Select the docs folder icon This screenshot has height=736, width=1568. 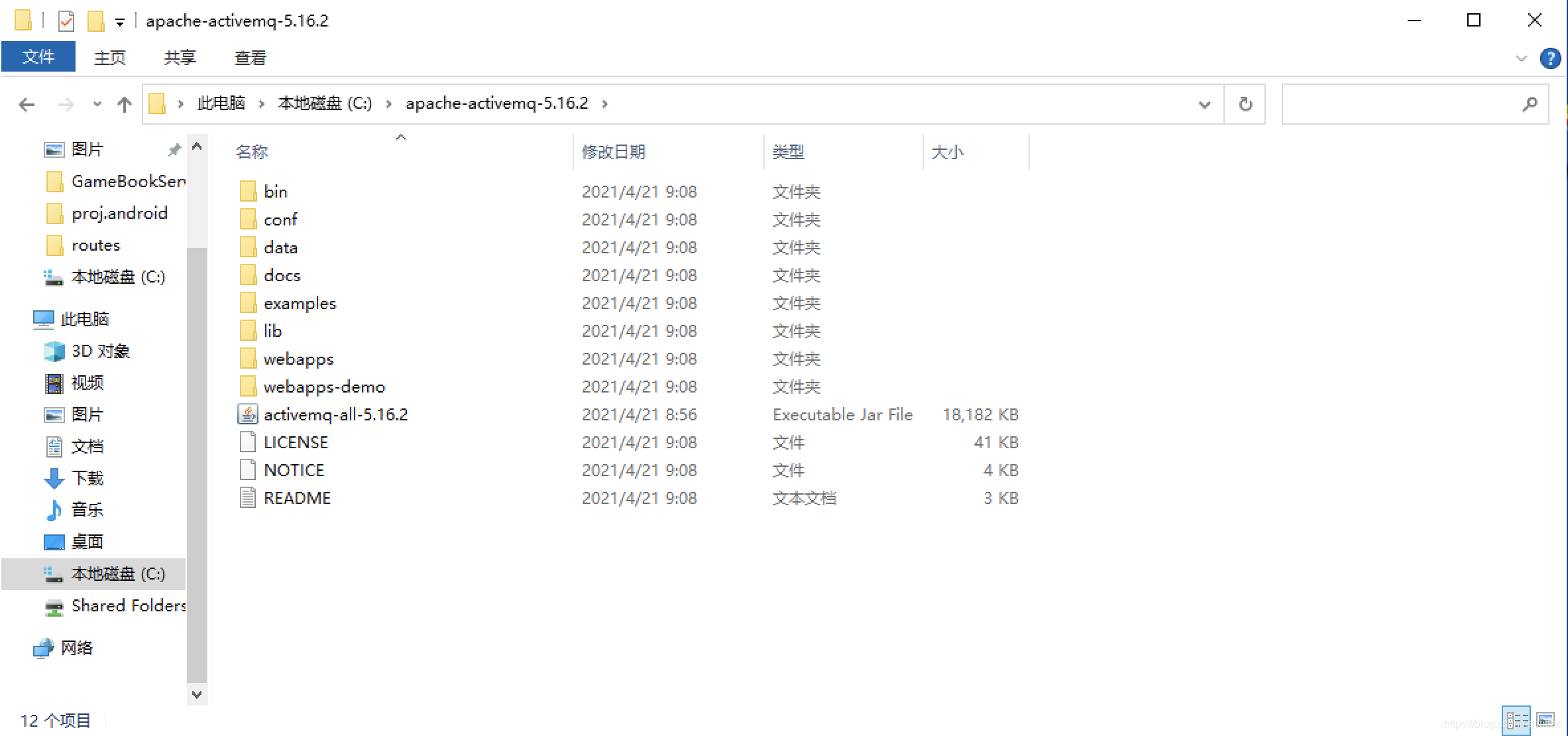248,275
